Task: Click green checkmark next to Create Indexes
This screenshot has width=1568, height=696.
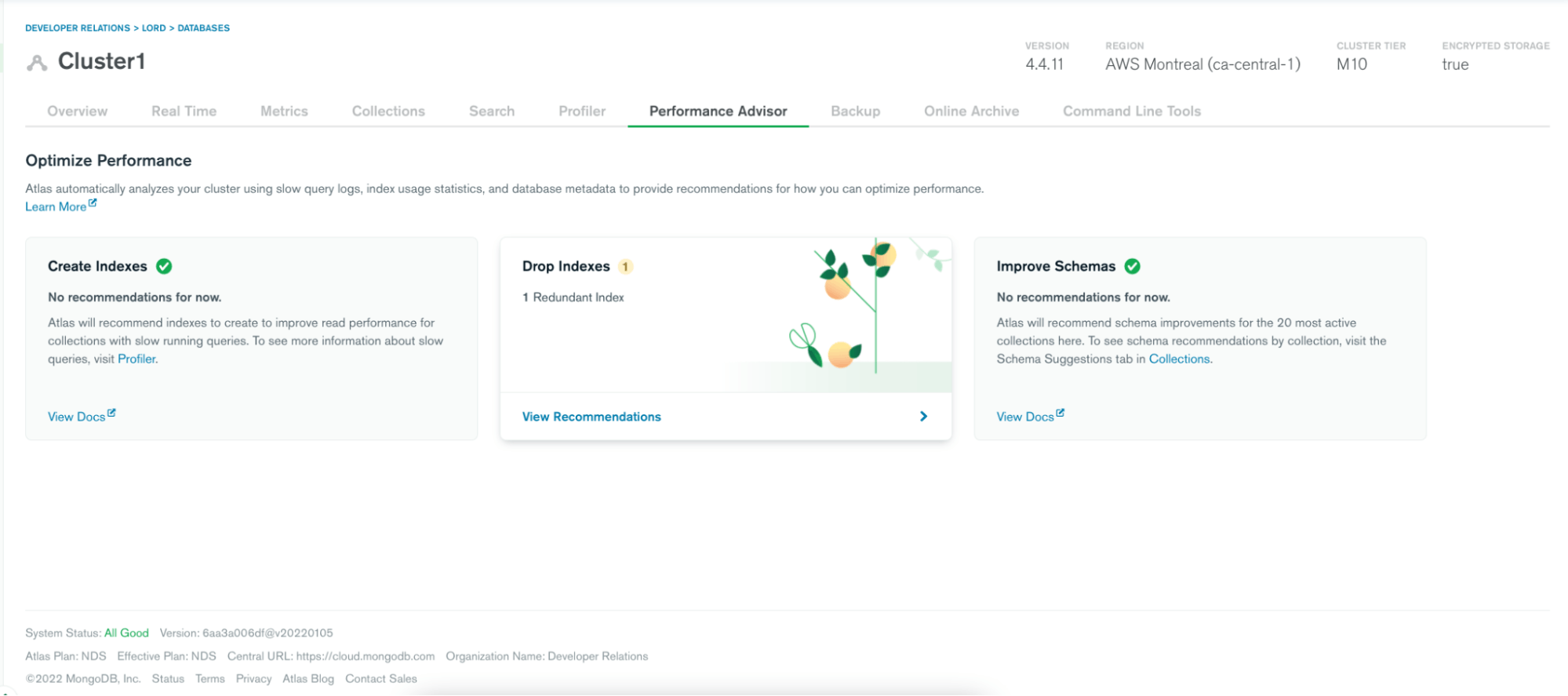Action: click(164, 266)
